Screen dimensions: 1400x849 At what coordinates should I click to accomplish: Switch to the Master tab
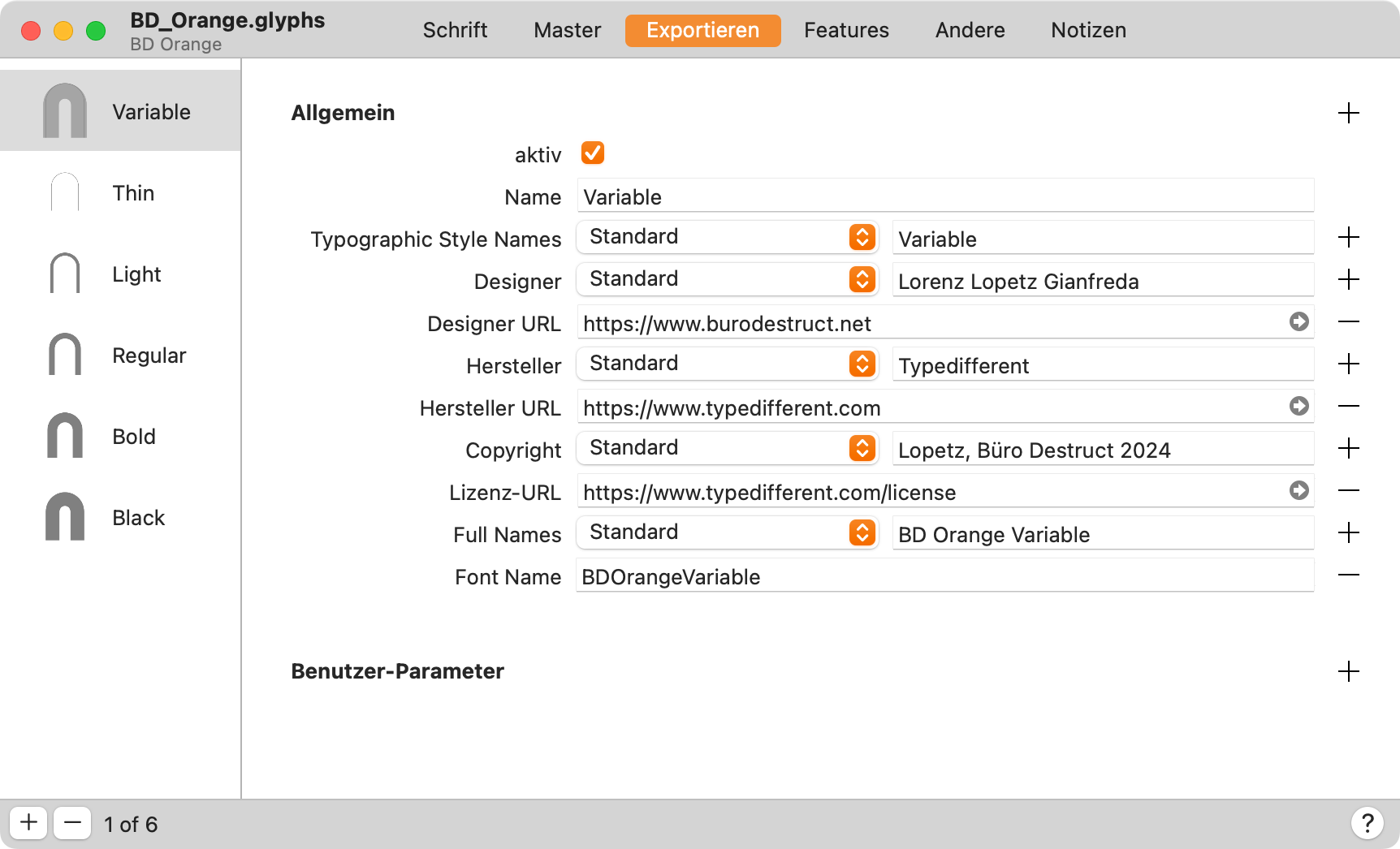567,30
